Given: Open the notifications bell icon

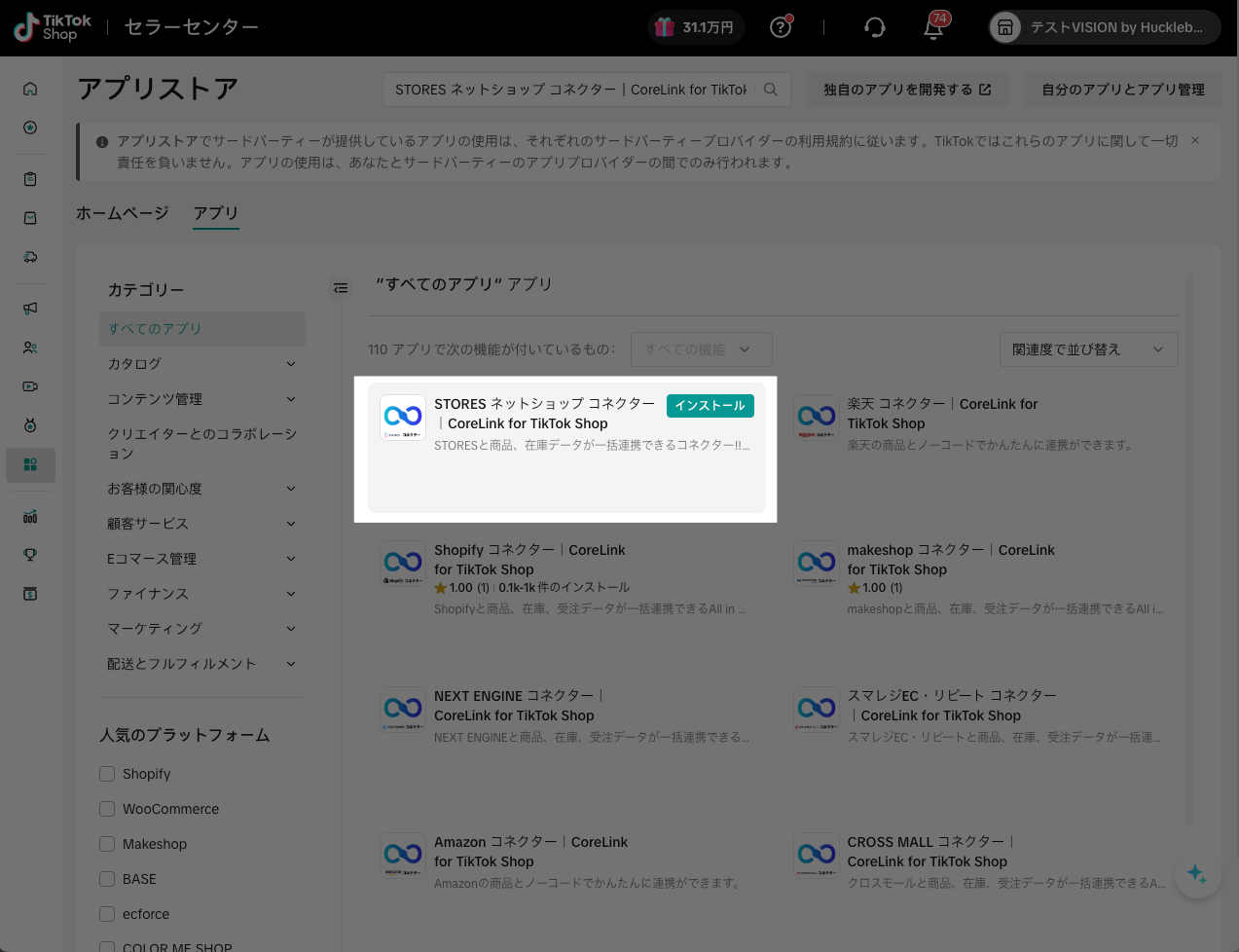Looking at the screenshot, I should (933, 27).
